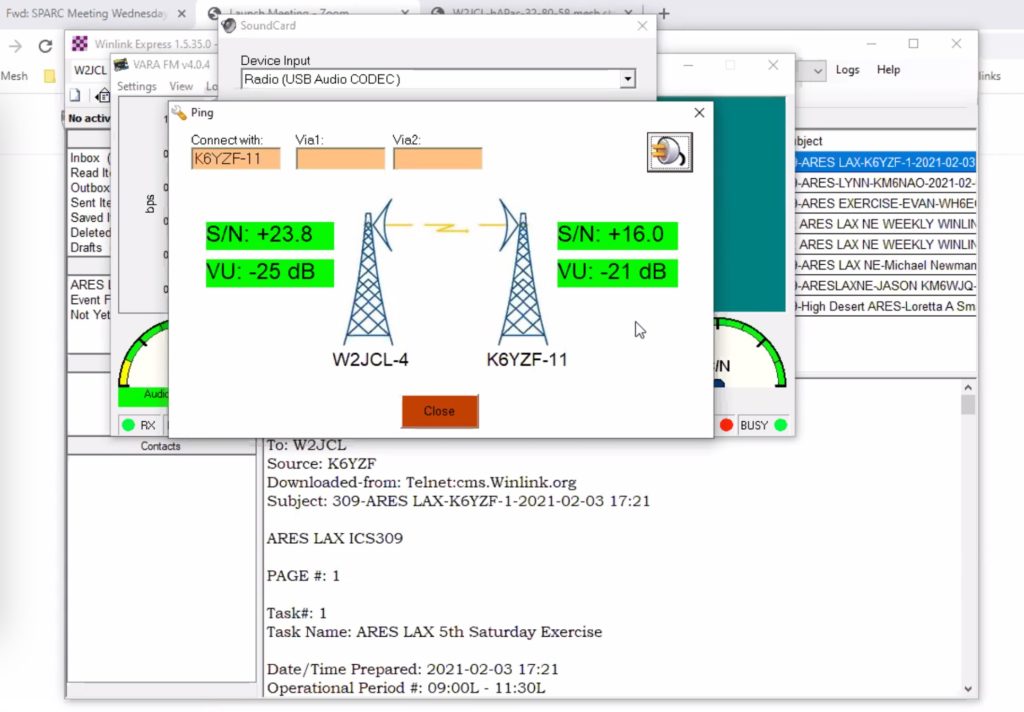Click the orange Close button in Ping
The image size is (1024, 712).
click(440, 412)
